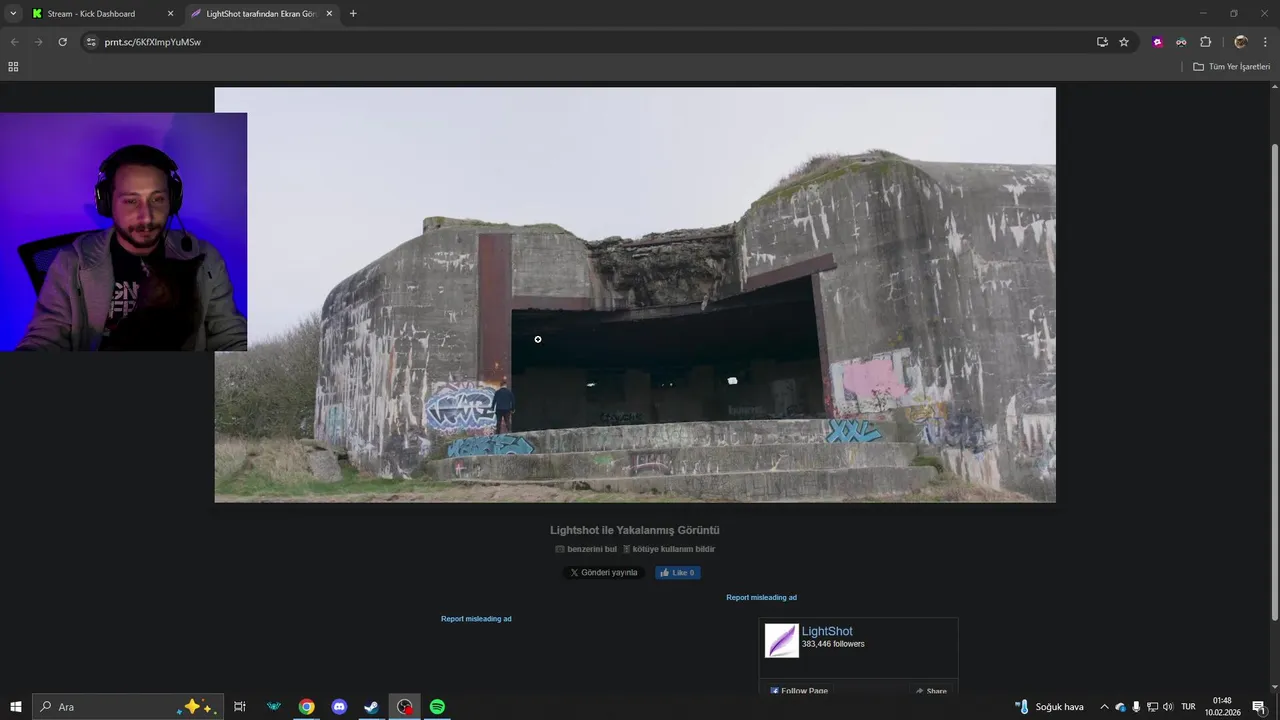Open the LightShot Facebook page title link

[x=827, y=631]
